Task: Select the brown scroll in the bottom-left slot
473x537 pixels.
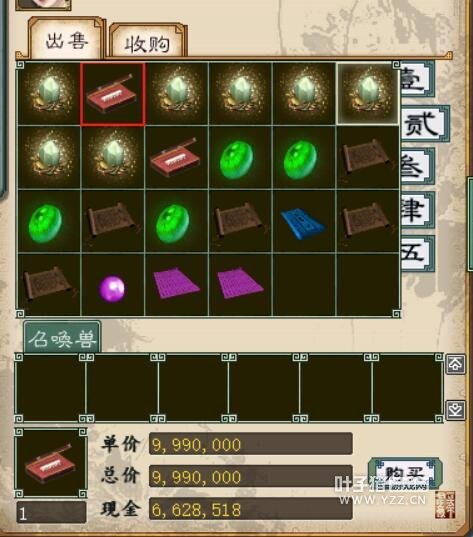Action: [x=49, y=285]
